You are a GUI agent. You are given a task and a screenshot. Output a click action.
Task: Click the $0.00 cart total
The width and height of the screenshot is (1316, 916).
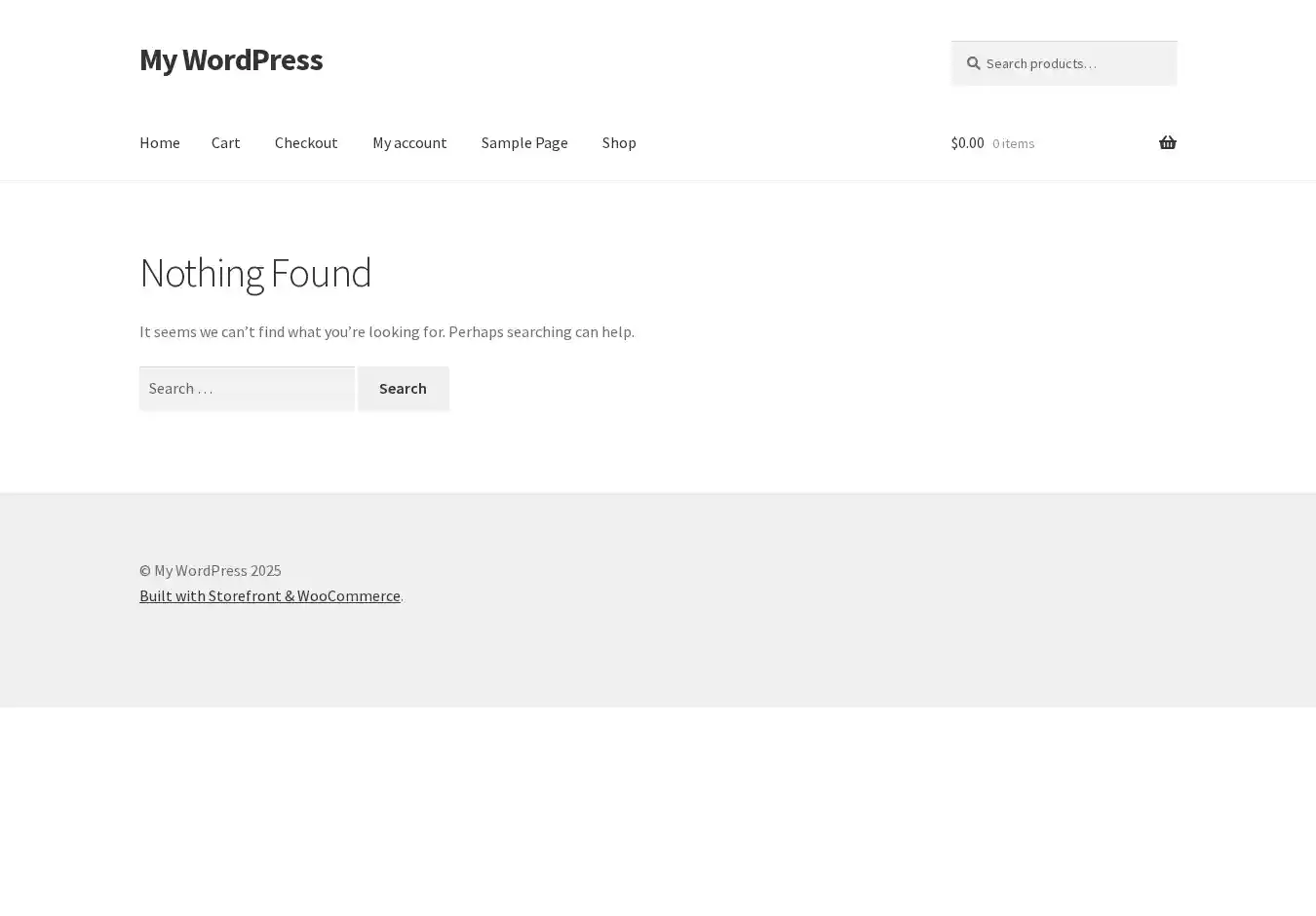[x=967, y=143]
